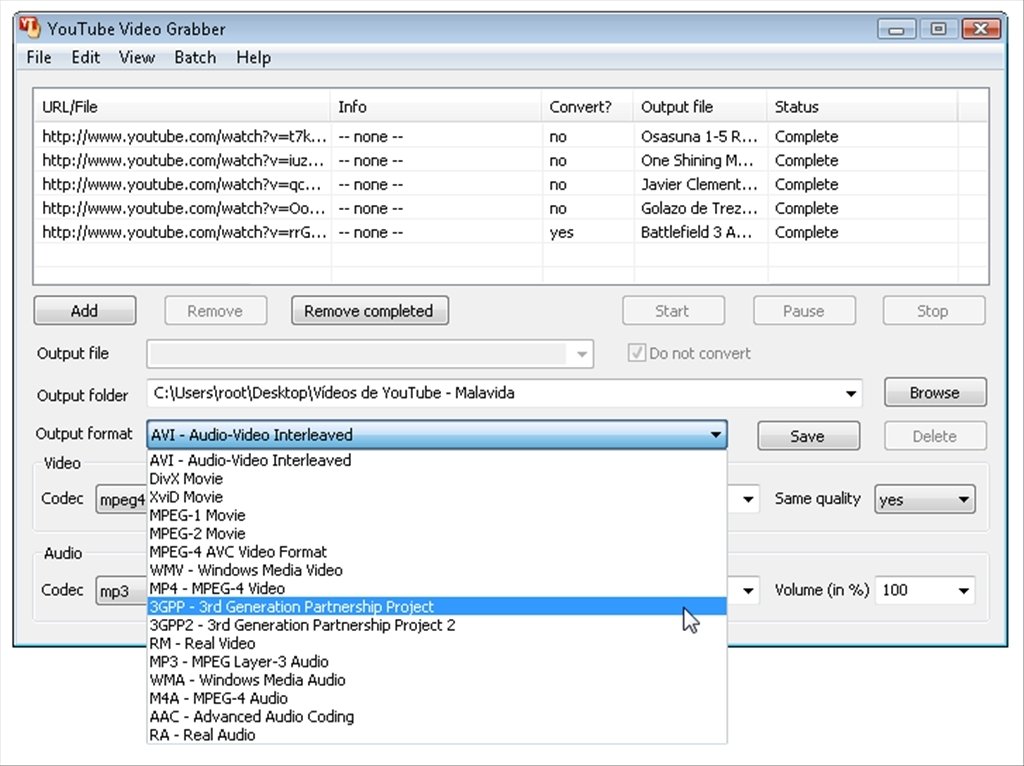Select AVI - Audio-Video Interleaved from list

click(x=437, y=460)
